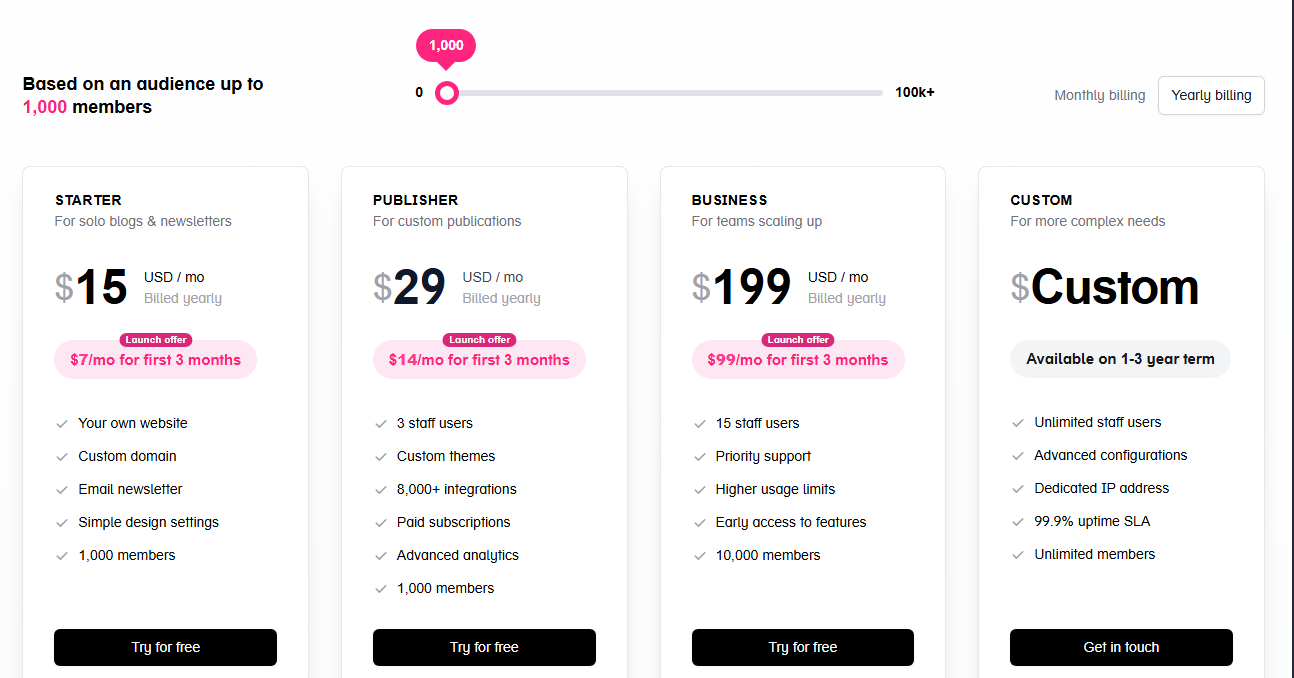This screenshot has height=678, width=1294.
Task: Click the checkmark next to Unlimited staff users
Action: pyautogui.click(x=1018, y=422)
